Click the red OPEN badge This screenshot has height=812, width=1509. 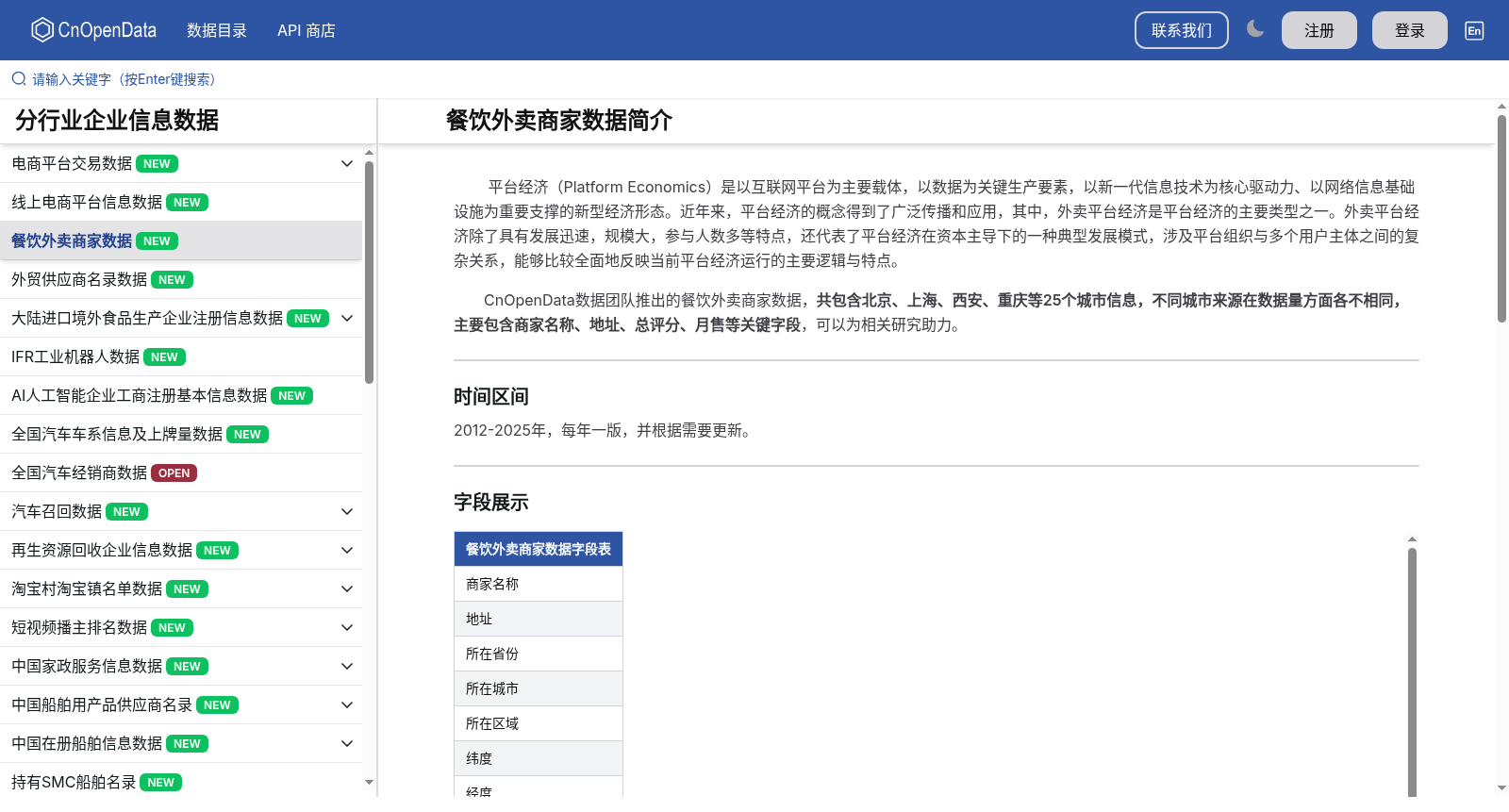pos(174,473)
